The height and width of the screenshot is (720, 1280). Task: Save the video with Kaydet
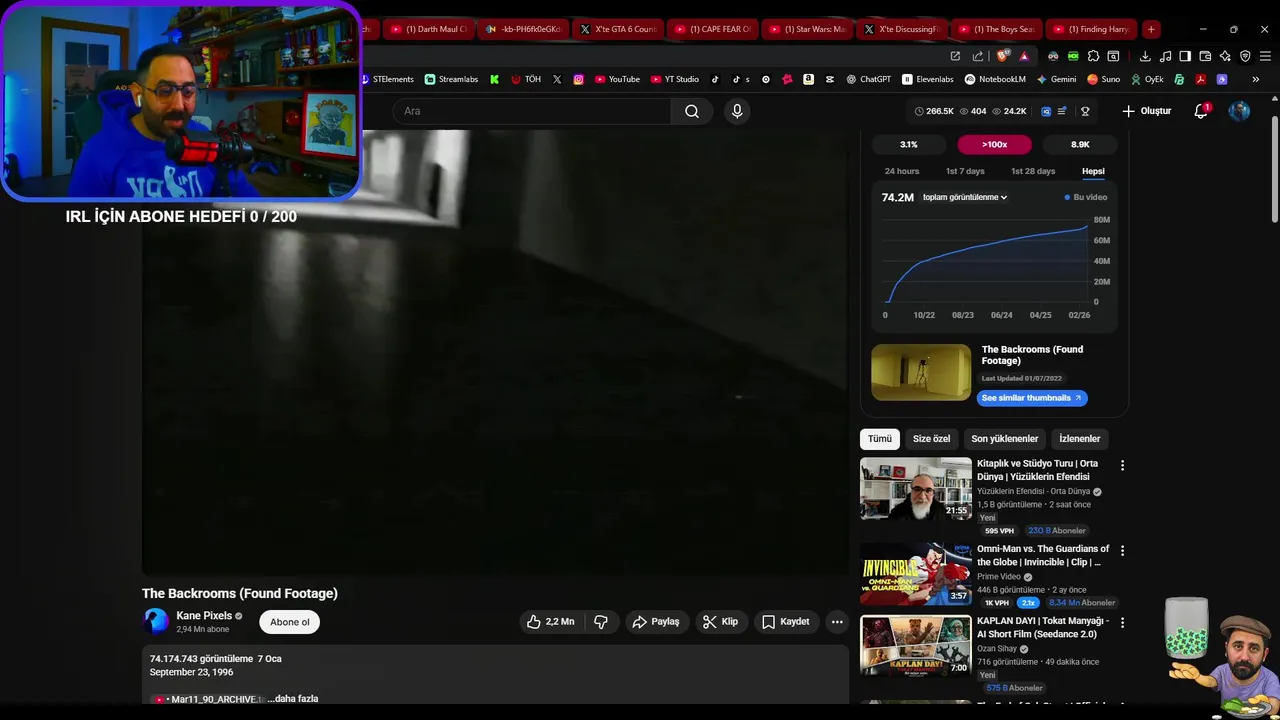click(x=786, y=622)
